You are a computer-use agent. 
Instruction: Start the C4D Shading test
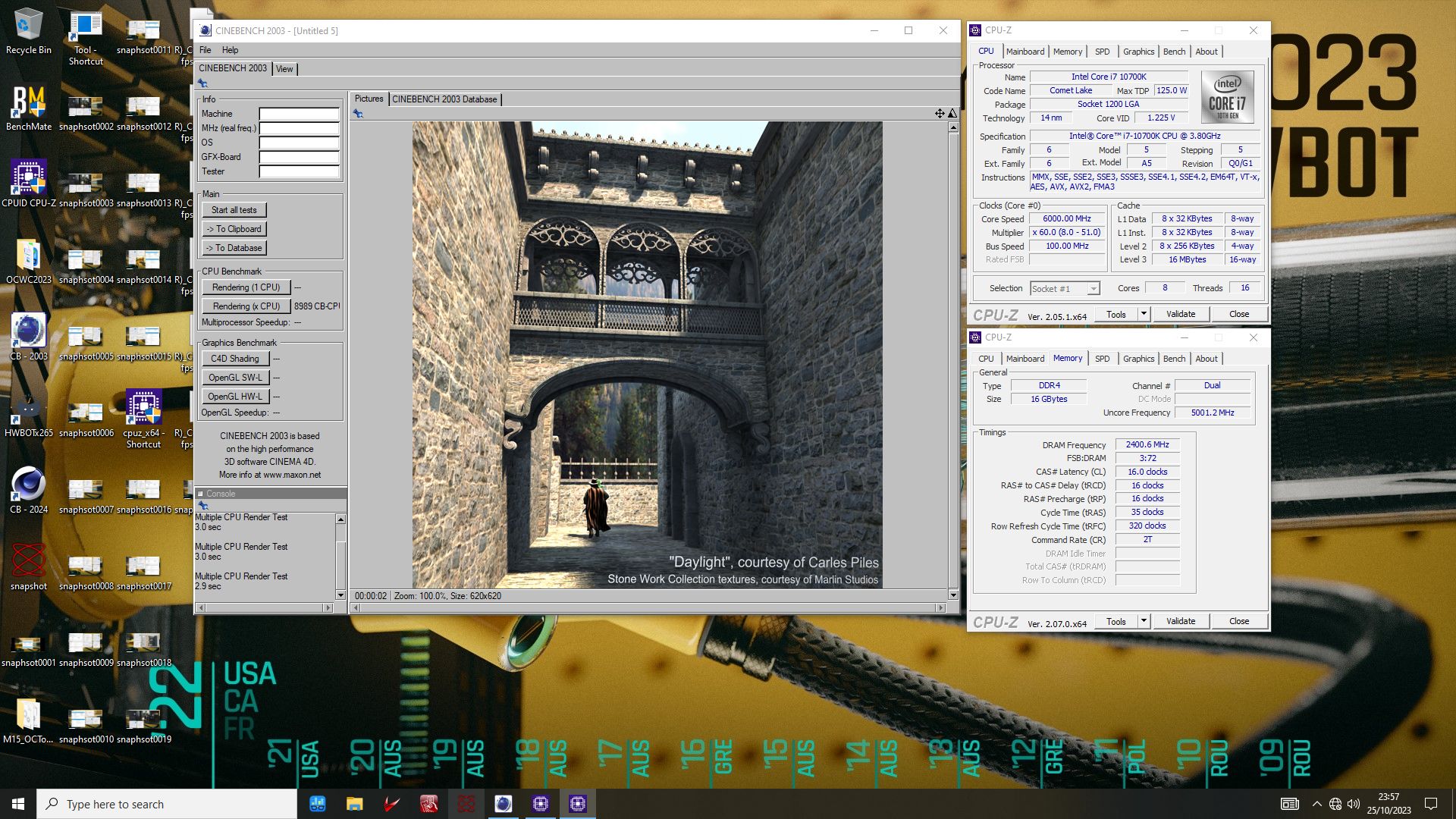pos(234,359)
